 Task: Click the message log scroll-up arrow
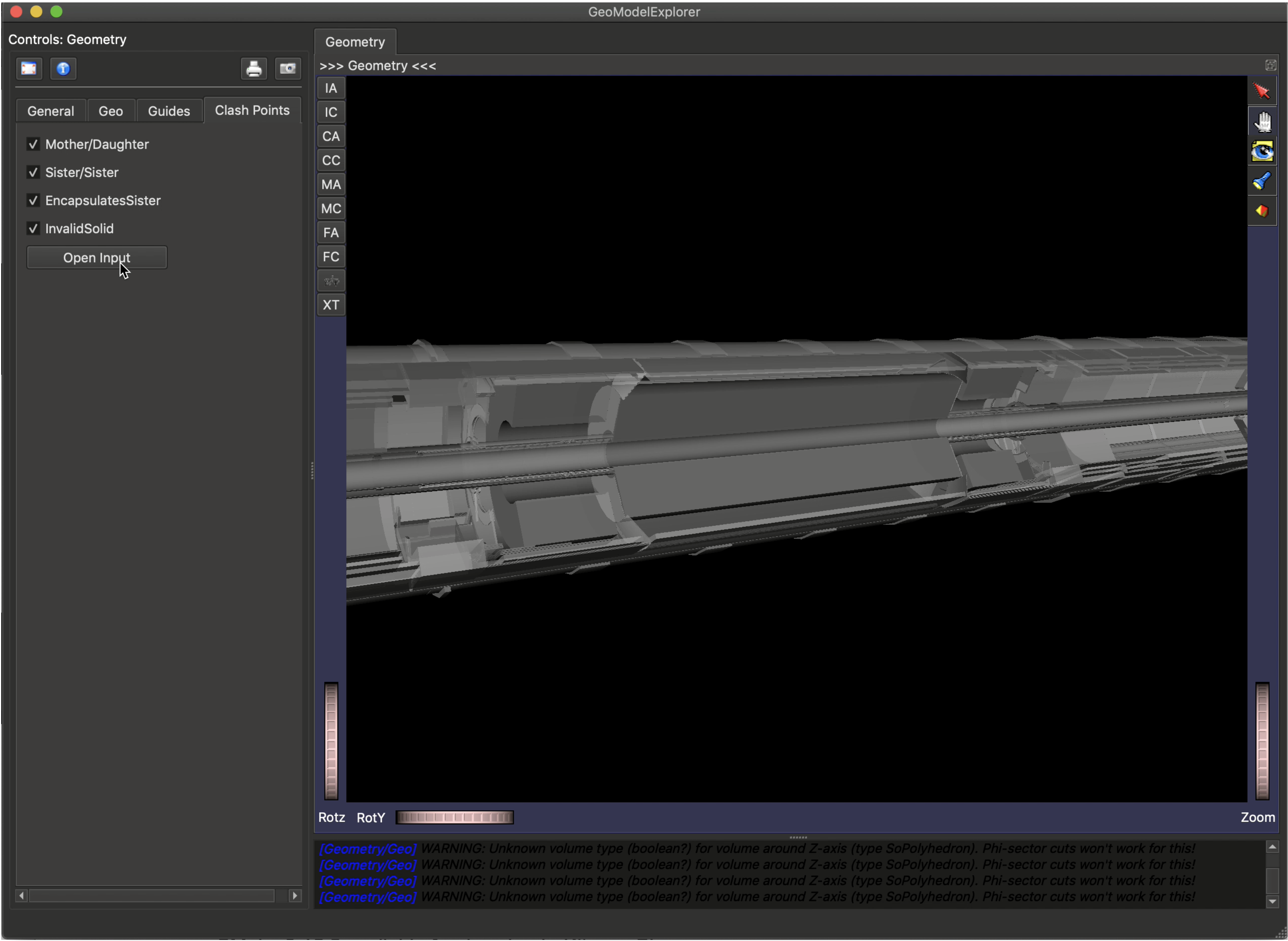click(1272, 847)
